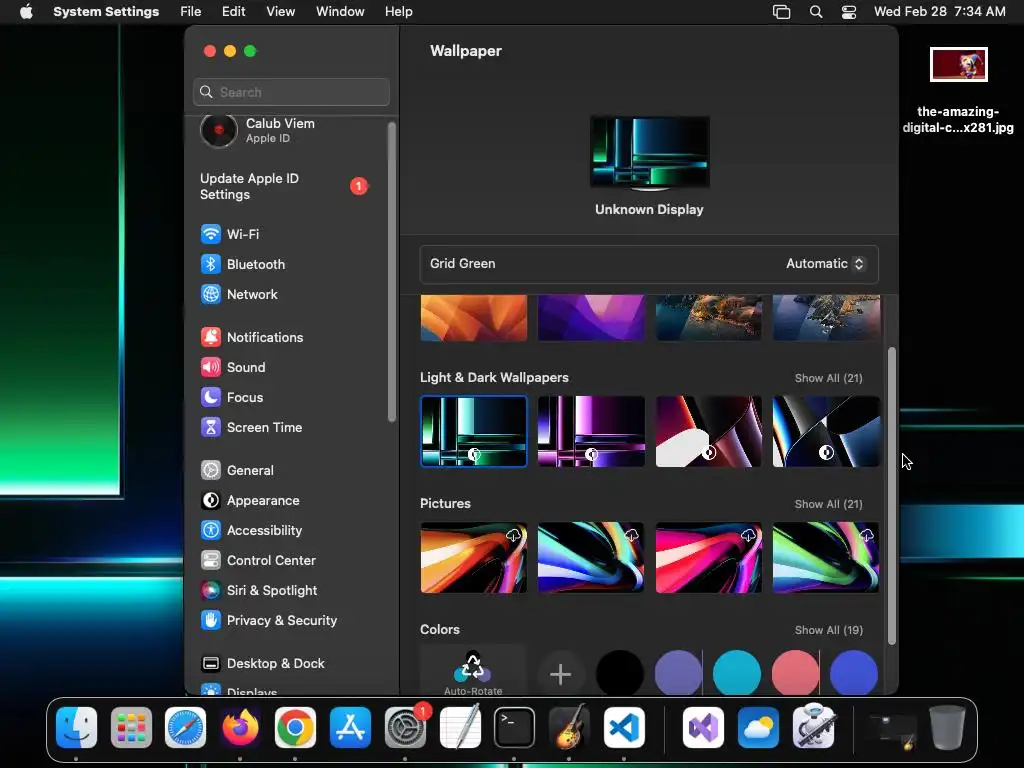Open Spotlight search in menu bar
This screenshot has height=768, width=1024.
pos(816,12)
